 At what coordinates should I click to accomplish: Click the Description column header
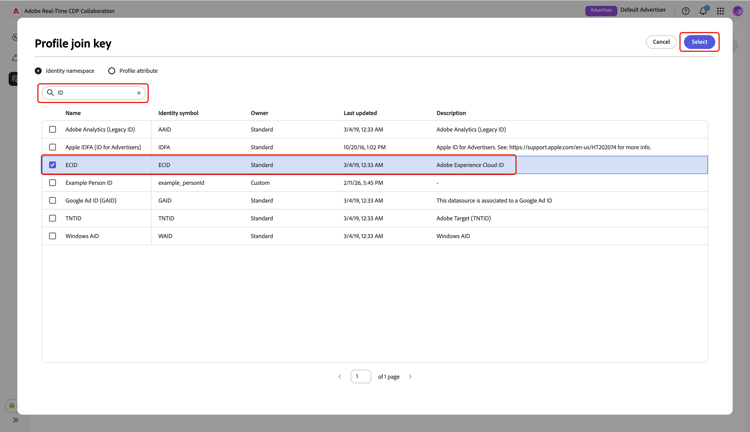pos(451,113)
